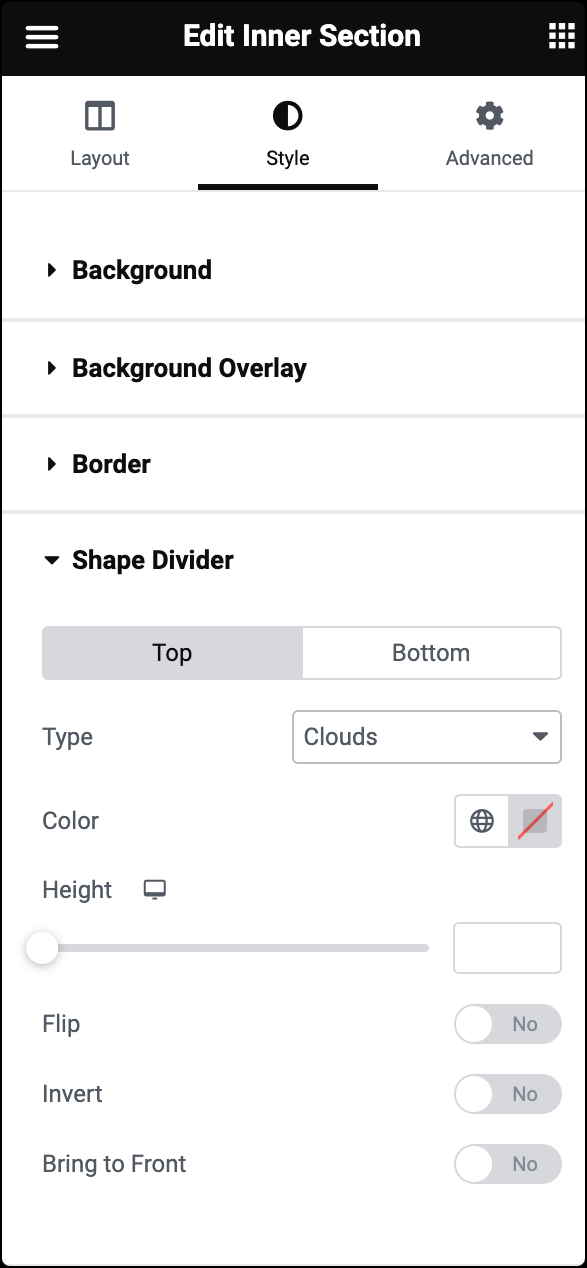Click the Style tab half-circle icon
This screenshot has height=1268, width=587.
[287, 116]
